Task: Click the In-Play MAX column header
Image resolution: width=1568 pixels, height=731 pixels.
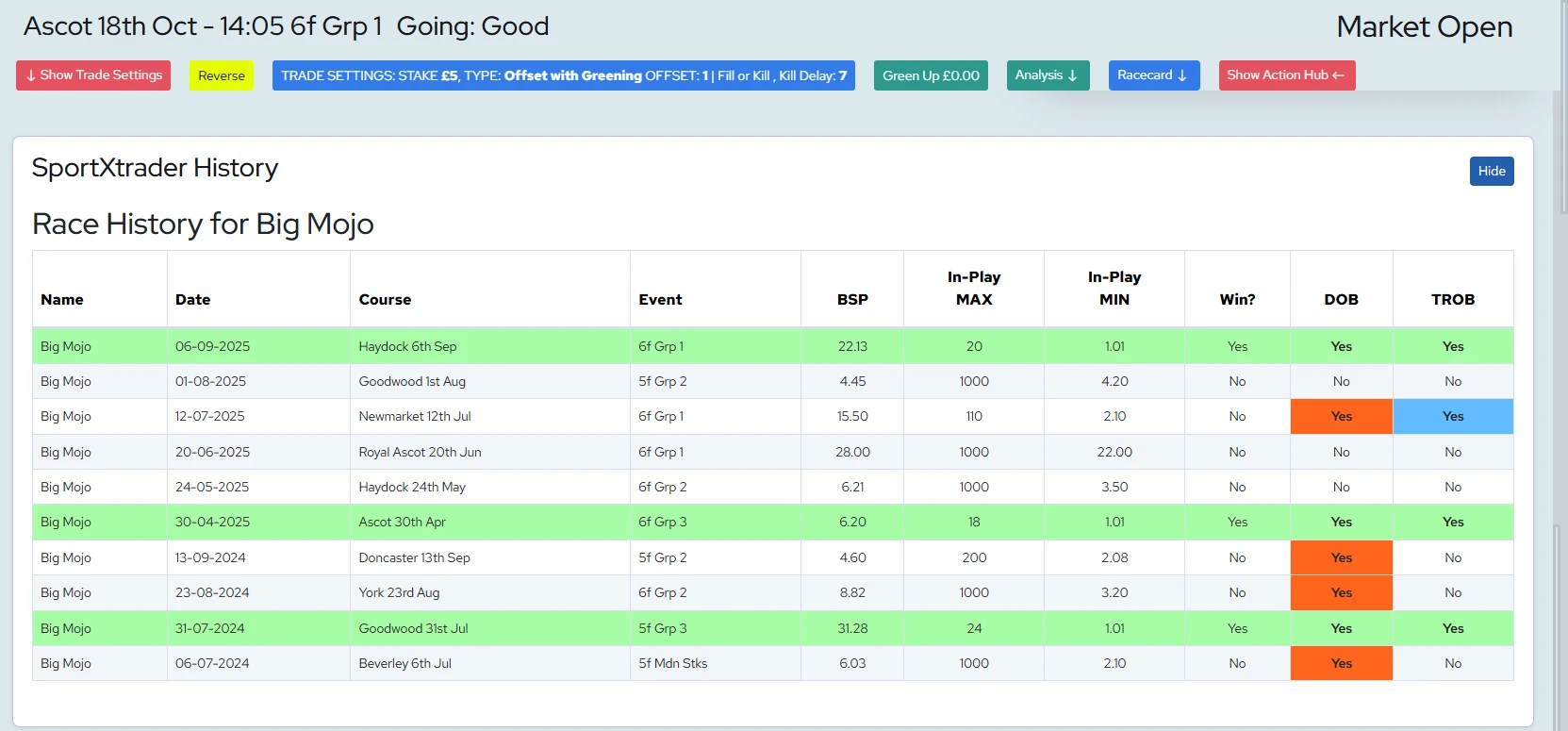Action: 973,289
